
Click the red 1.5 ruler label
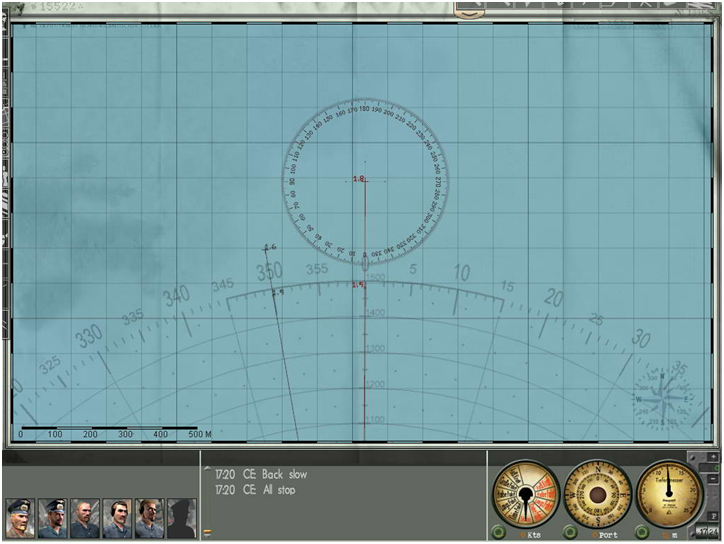click(x=358, y=285)
